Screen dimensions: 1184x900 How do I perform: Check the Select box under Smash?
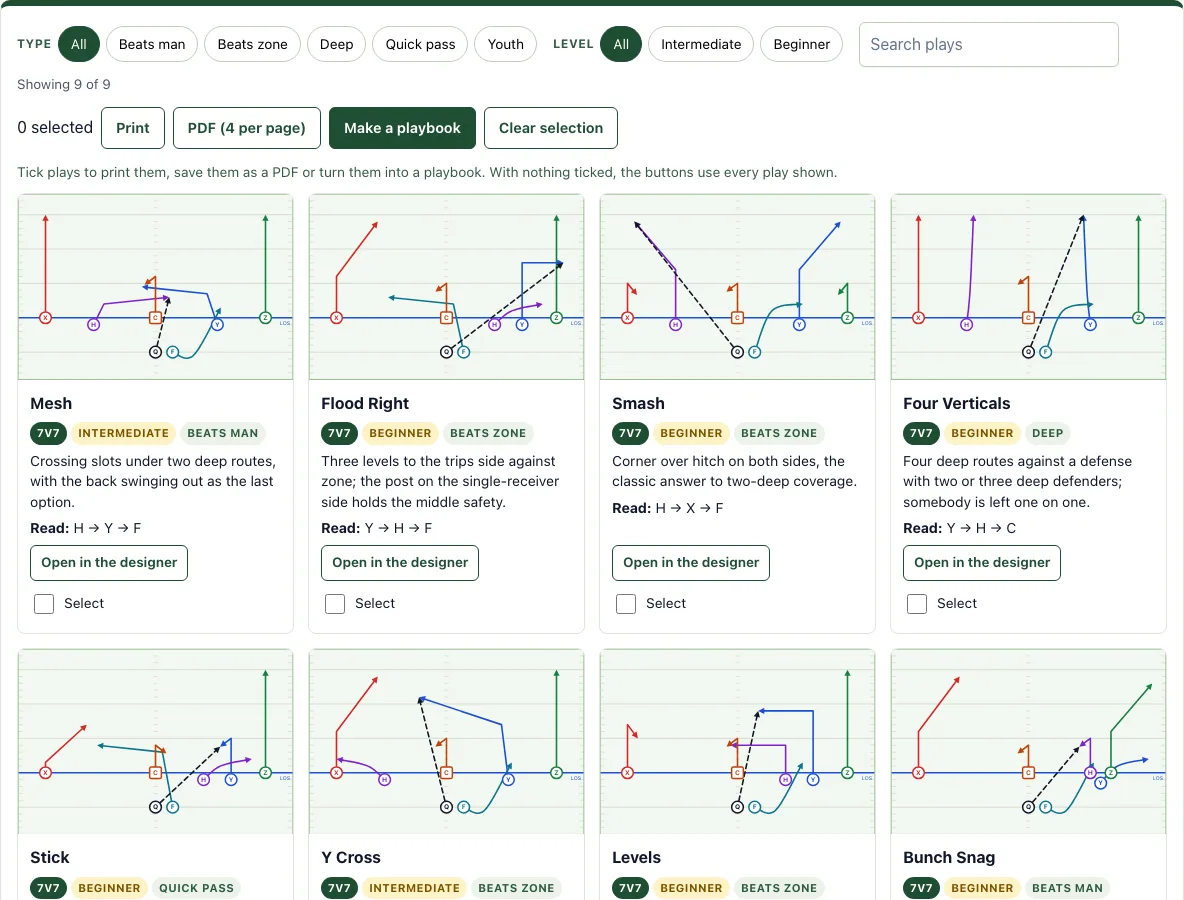coord(626,604)
